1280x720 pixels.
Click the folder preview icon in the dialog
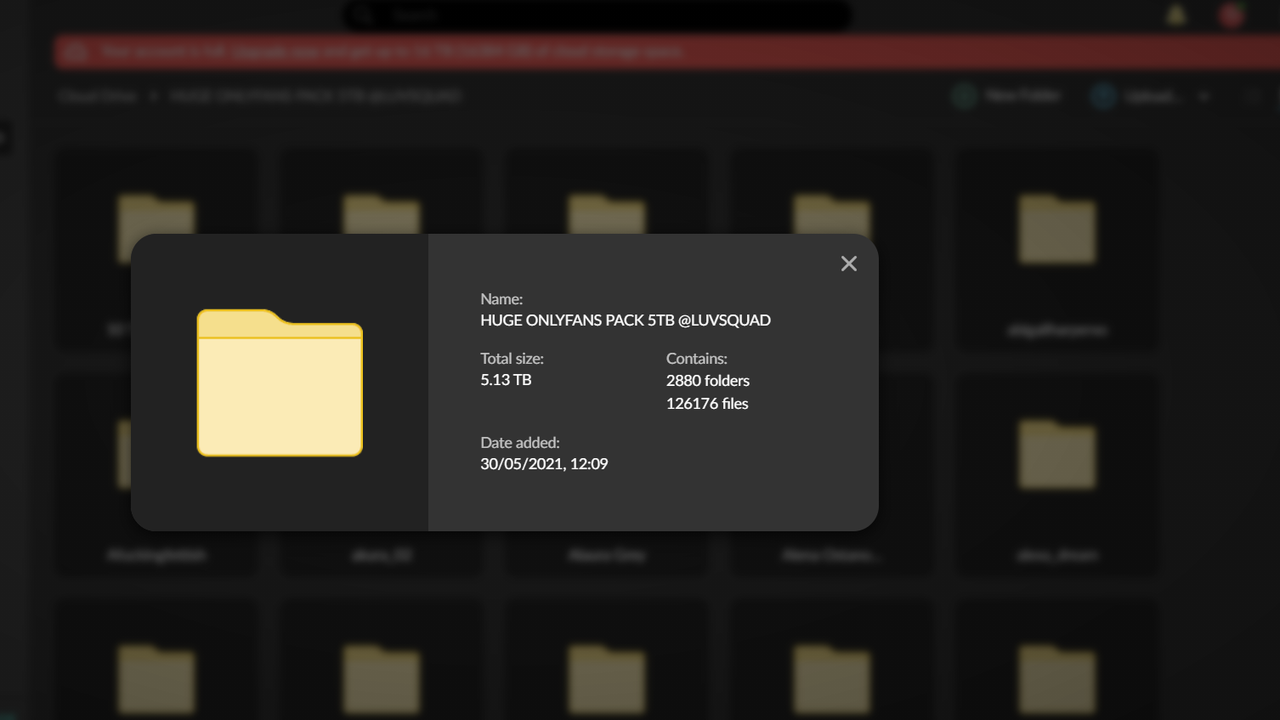[x=280, y=383]
